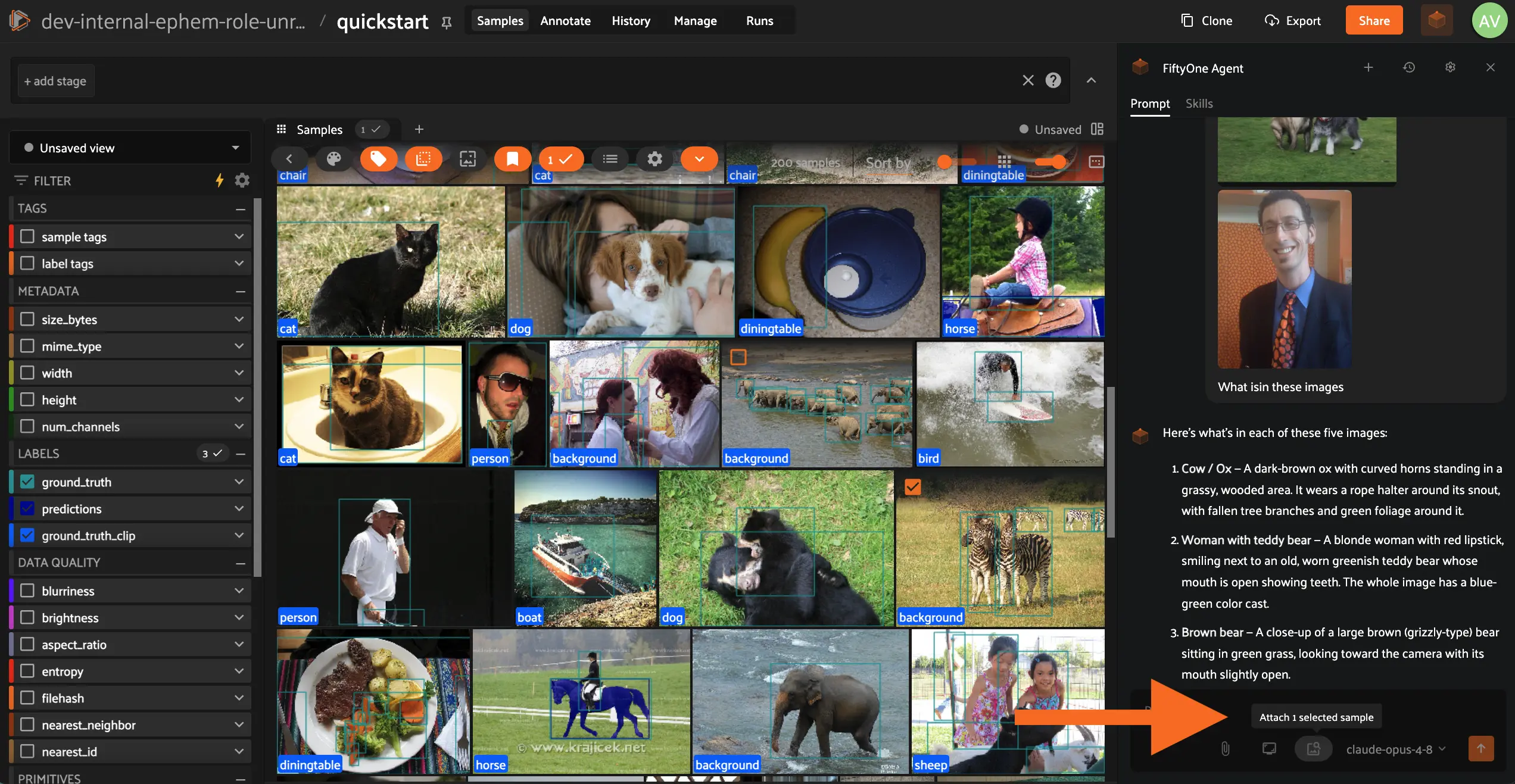Expand the height filter chevron

pos(239,399)
